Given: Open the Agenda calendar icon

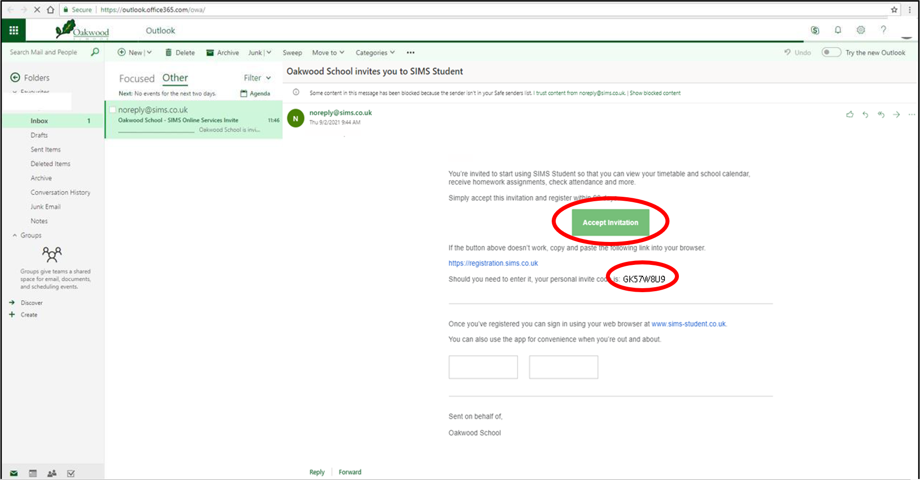Looking at the screenshot, I should click(x=243, y=93).
